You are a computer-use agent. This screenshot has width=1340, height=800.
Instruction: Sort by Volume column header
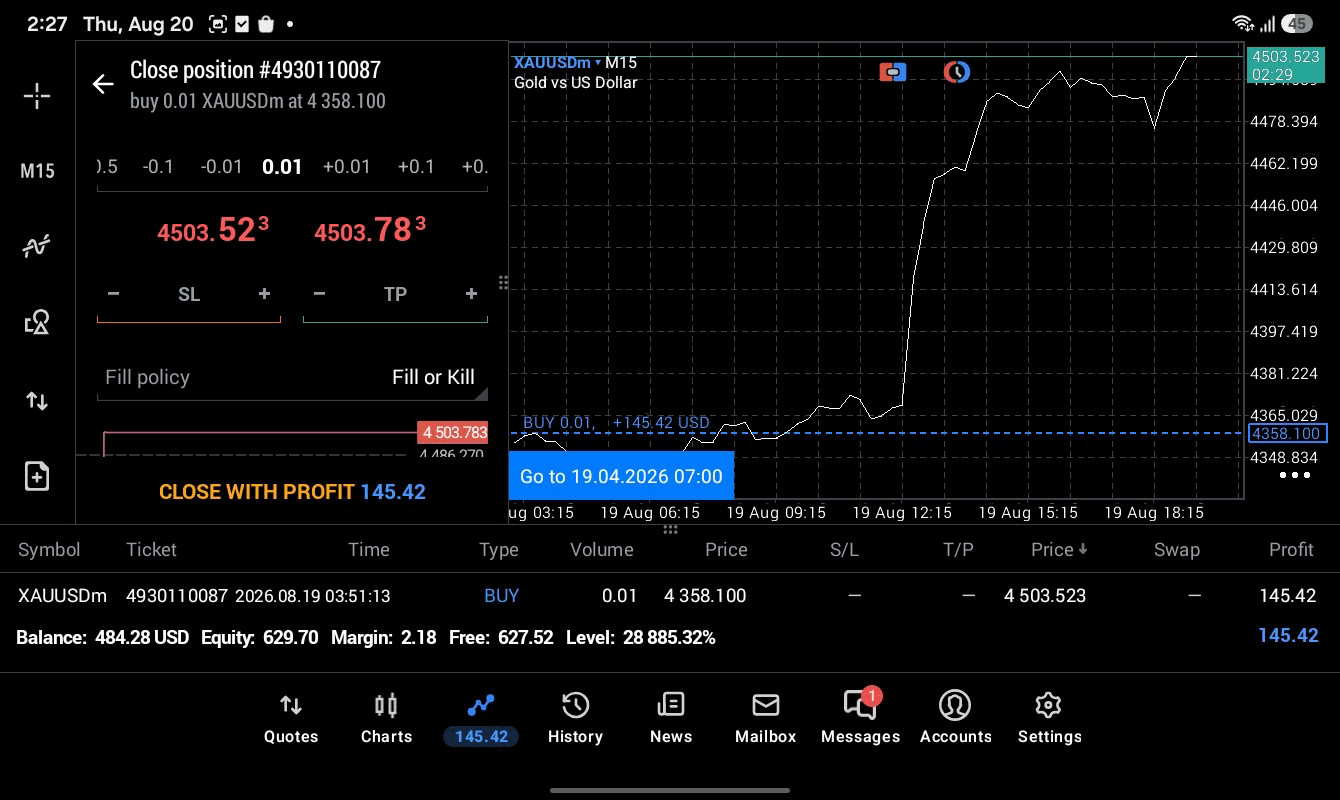[x=601, y=550]
